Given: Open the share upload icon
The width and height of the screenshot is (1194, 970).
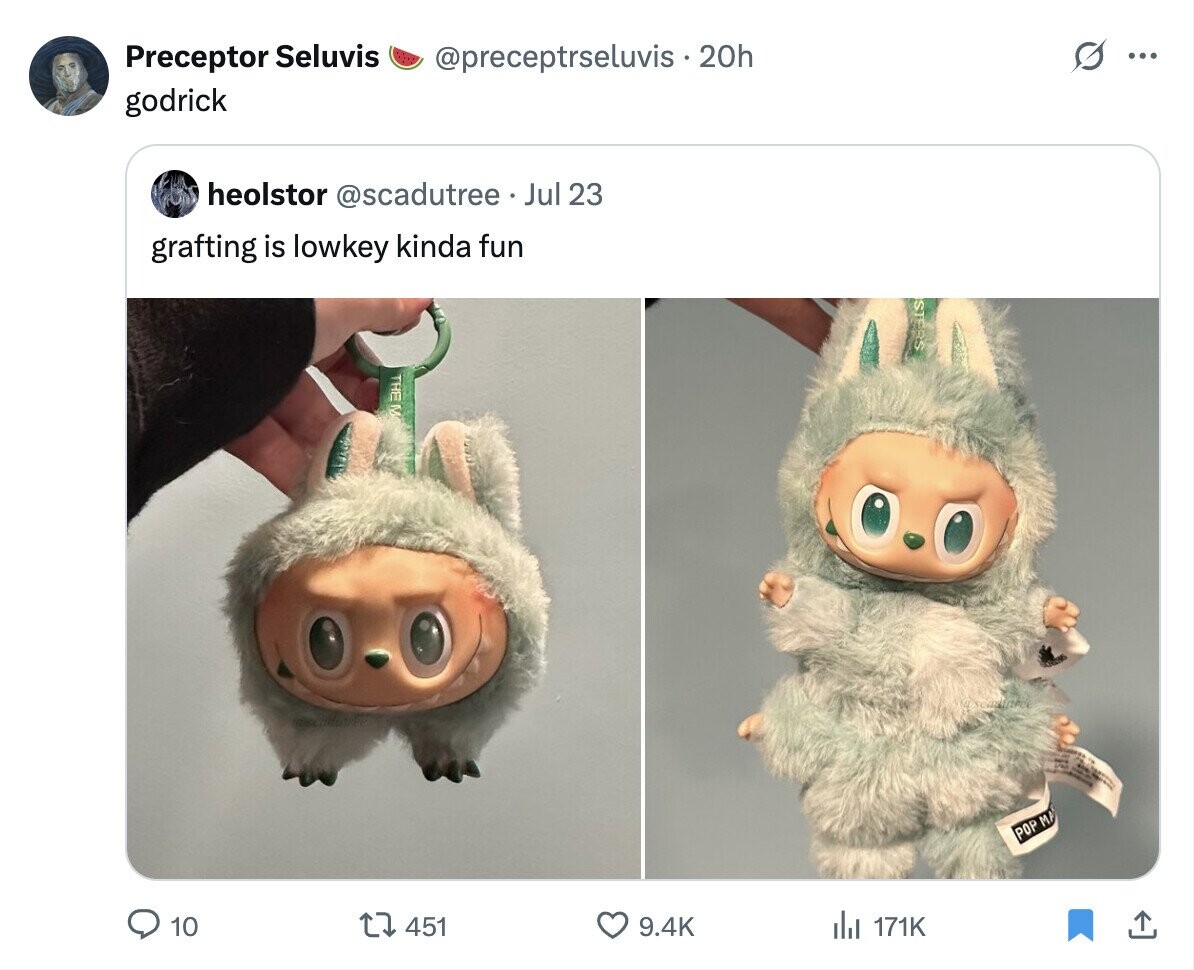Looking at the screenshot, I should click(x=1142, y=925).
